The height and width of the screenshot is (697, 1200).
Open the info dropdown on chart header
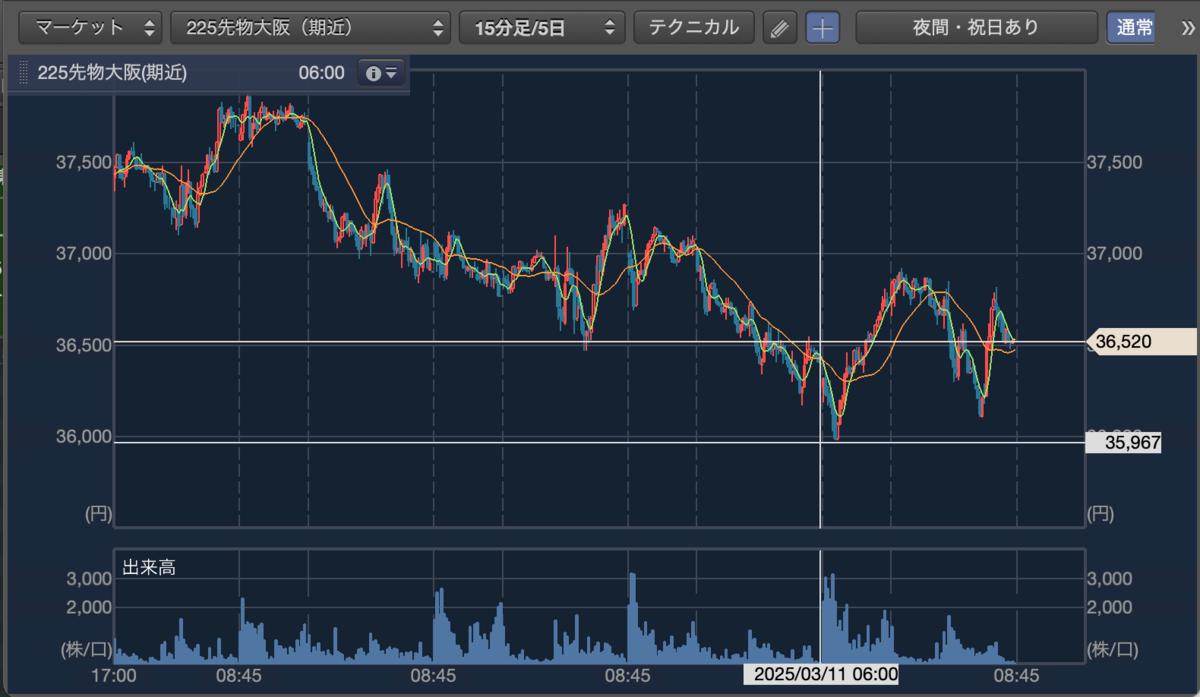coord(382,73)
